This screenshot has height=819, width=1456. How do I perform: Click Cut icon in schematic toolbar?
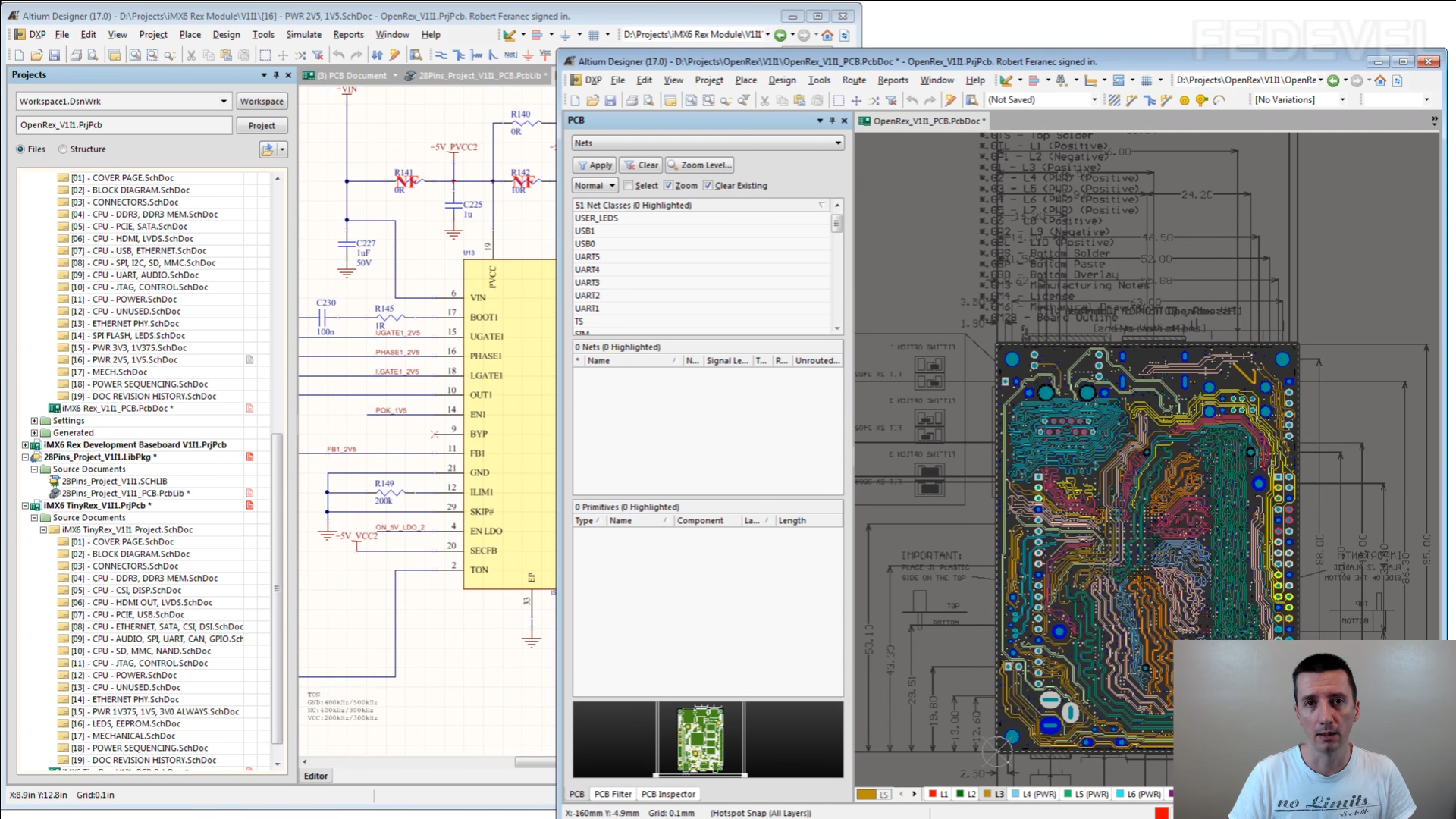191,55
